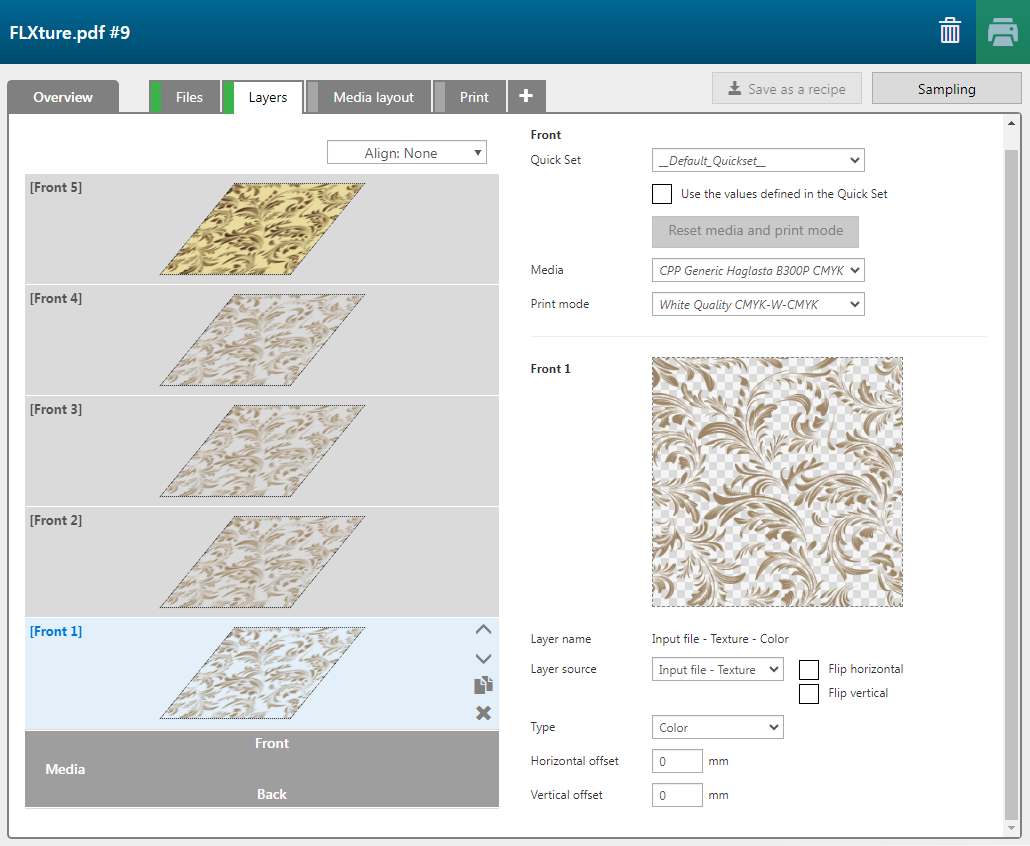Toggle Flip vertical checkbox
1030x846 pixels.
click(809, 694)
